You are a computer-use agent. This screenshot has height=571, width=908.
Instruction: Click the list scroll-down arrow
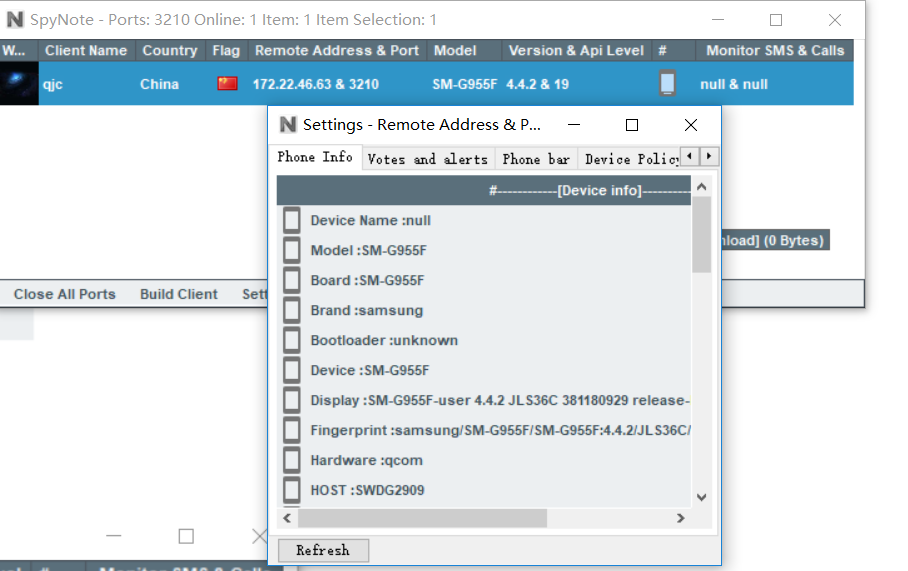[x=701, y=497]
